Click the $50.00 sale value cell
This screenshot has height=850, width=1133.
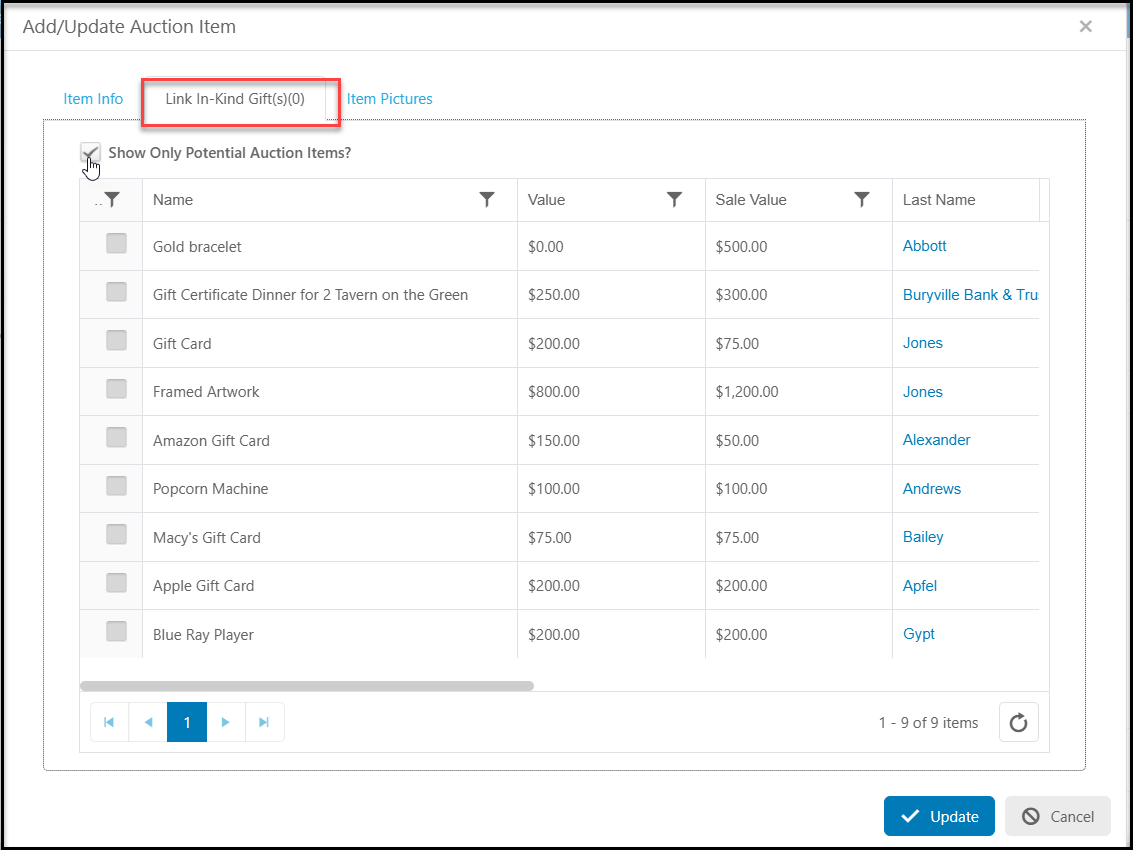coord(798,440)
